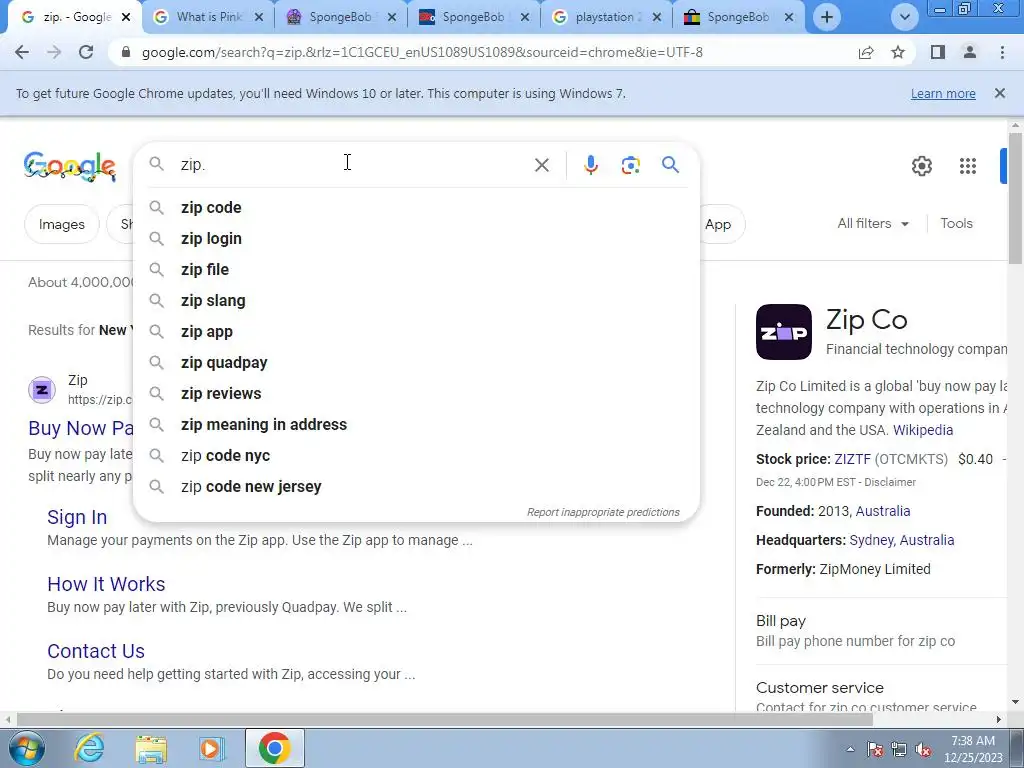Reload the current page
Screen dimensions: 1024x768
click(86, 52)
